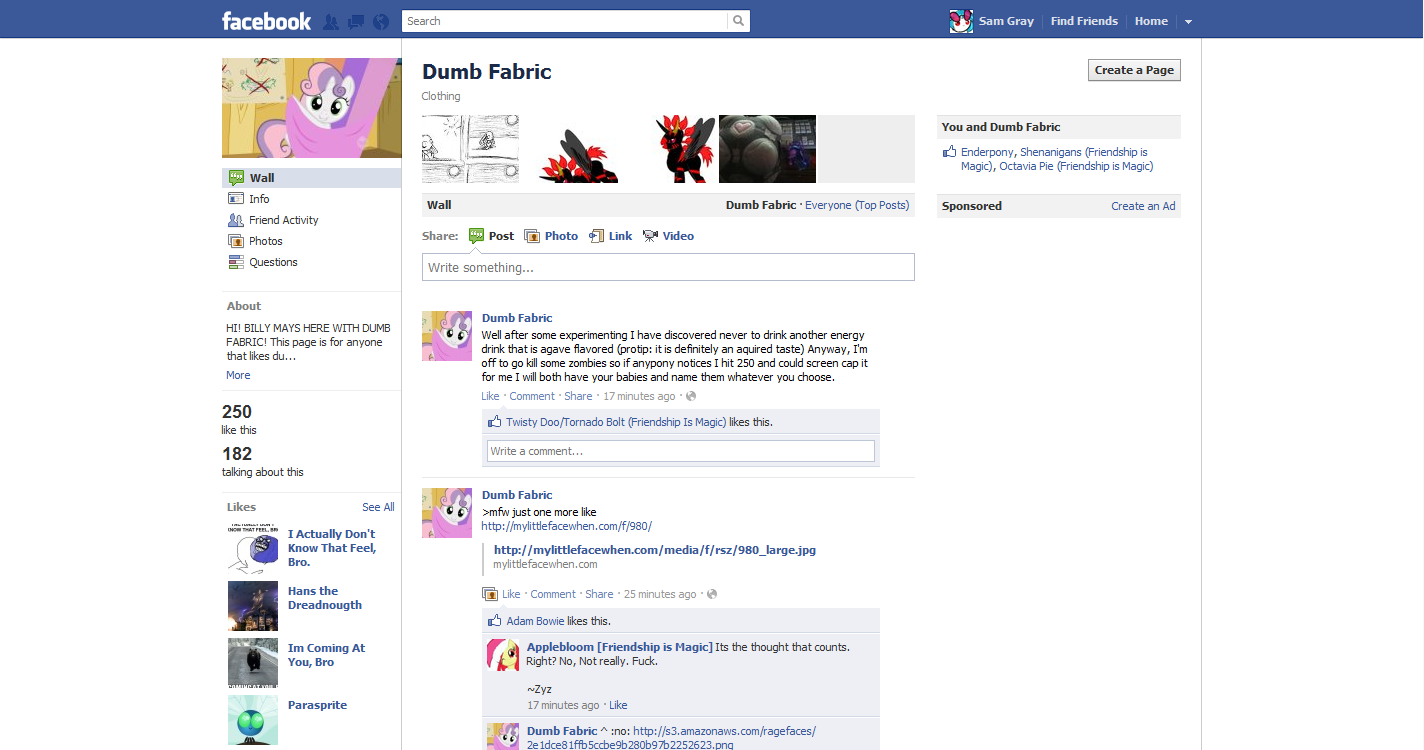The height and width of the screenshot is (750, 1424).
Task: Share the agave energy drink post
Action: tap(578, 396)
